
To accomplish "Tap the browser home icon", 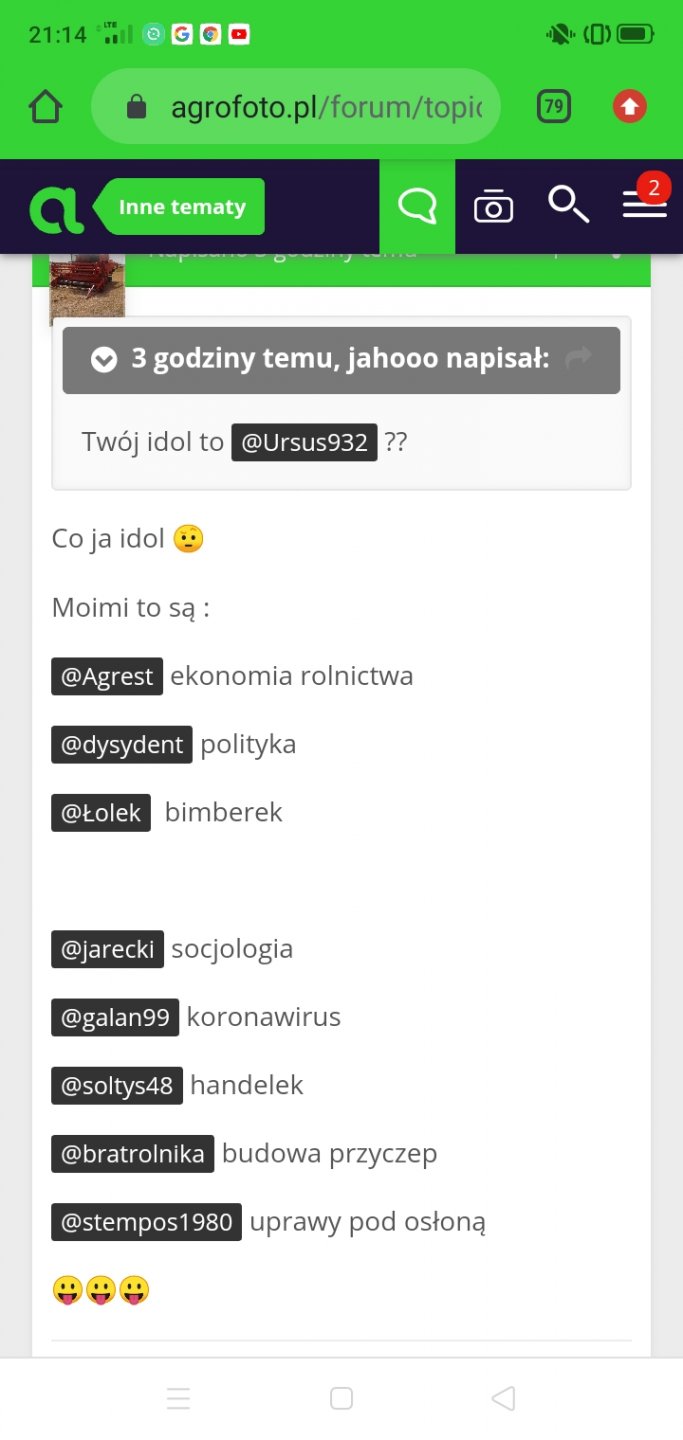I will pos(46,107).
